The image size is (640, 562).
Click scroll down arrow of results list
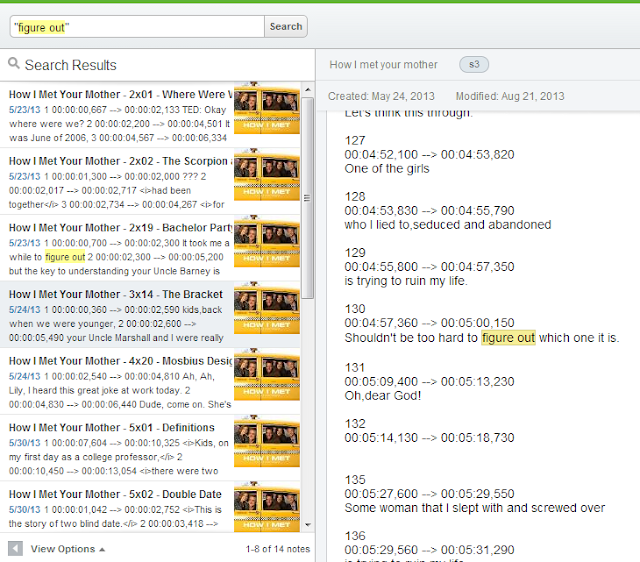pos(308,525)
